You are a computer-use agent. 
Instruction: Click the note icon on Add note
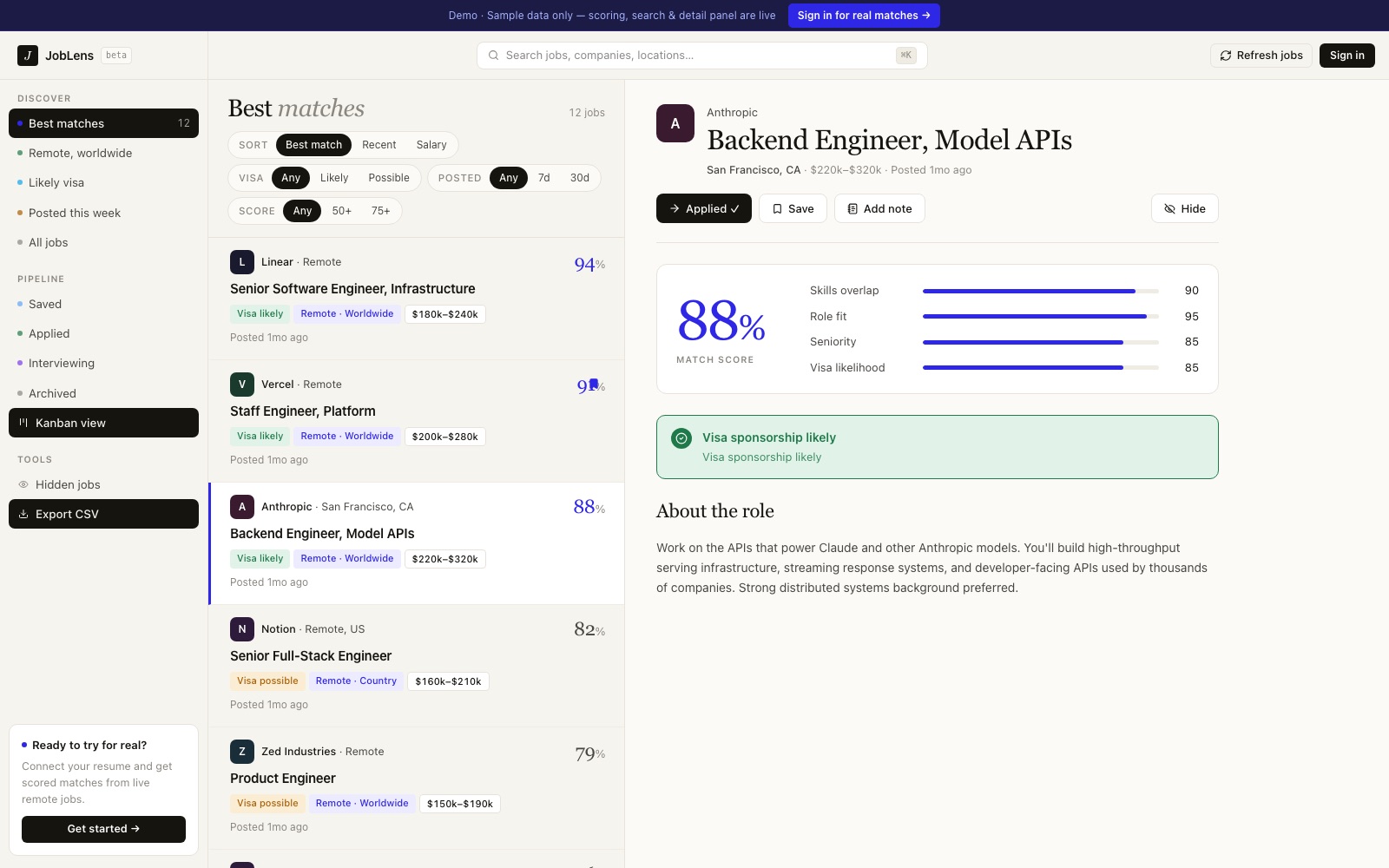tap(852, 209)
